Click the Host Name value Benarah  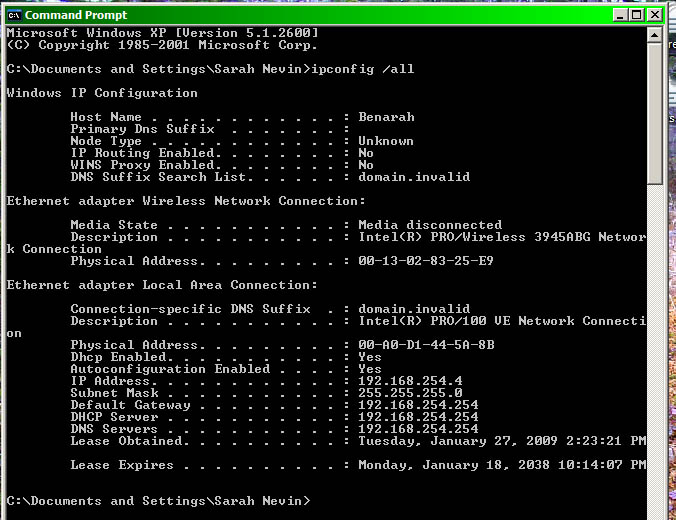[x=386, y=117]
